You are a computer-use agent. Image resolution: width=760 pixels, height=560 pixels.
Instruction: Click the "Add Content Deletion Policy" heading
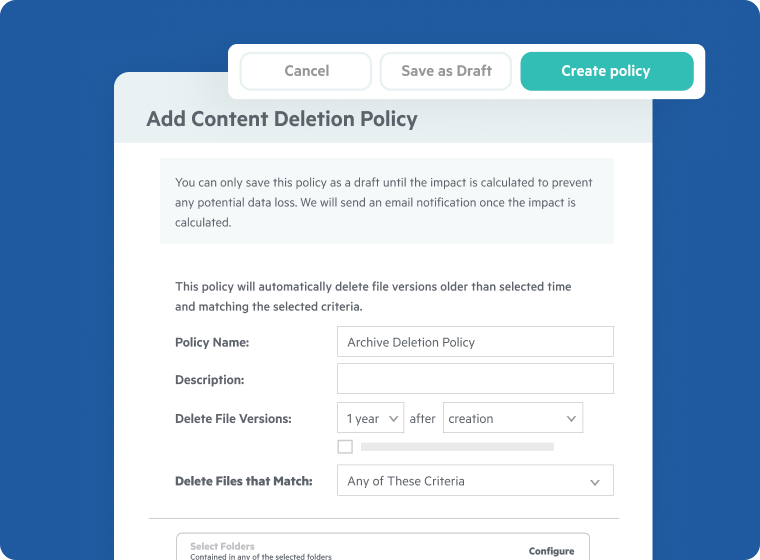click(x=282, y=119)
